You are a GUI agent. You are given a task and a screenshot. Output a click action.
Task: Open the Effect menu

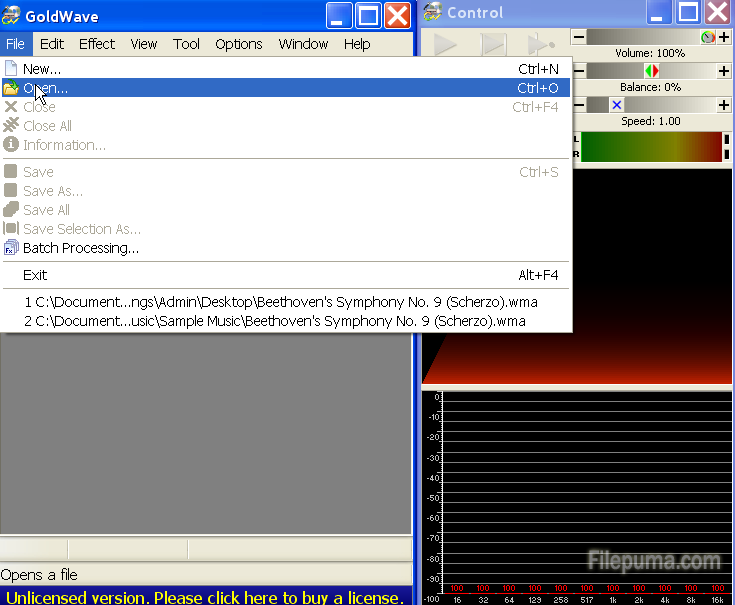tap(97, 44)
